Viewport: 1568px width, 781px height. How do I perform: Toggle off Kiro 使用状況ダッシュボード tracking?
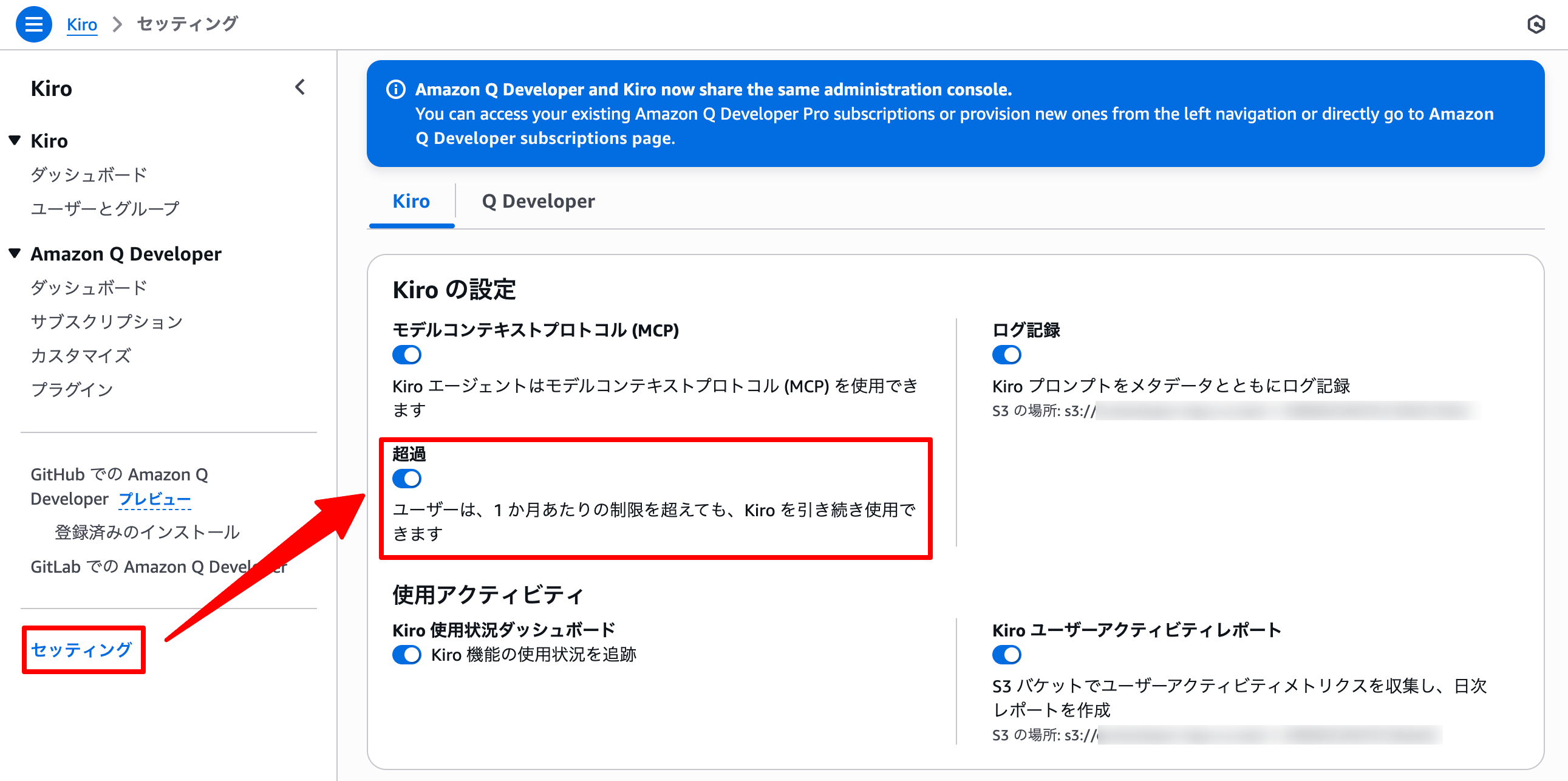pos(407,655)
